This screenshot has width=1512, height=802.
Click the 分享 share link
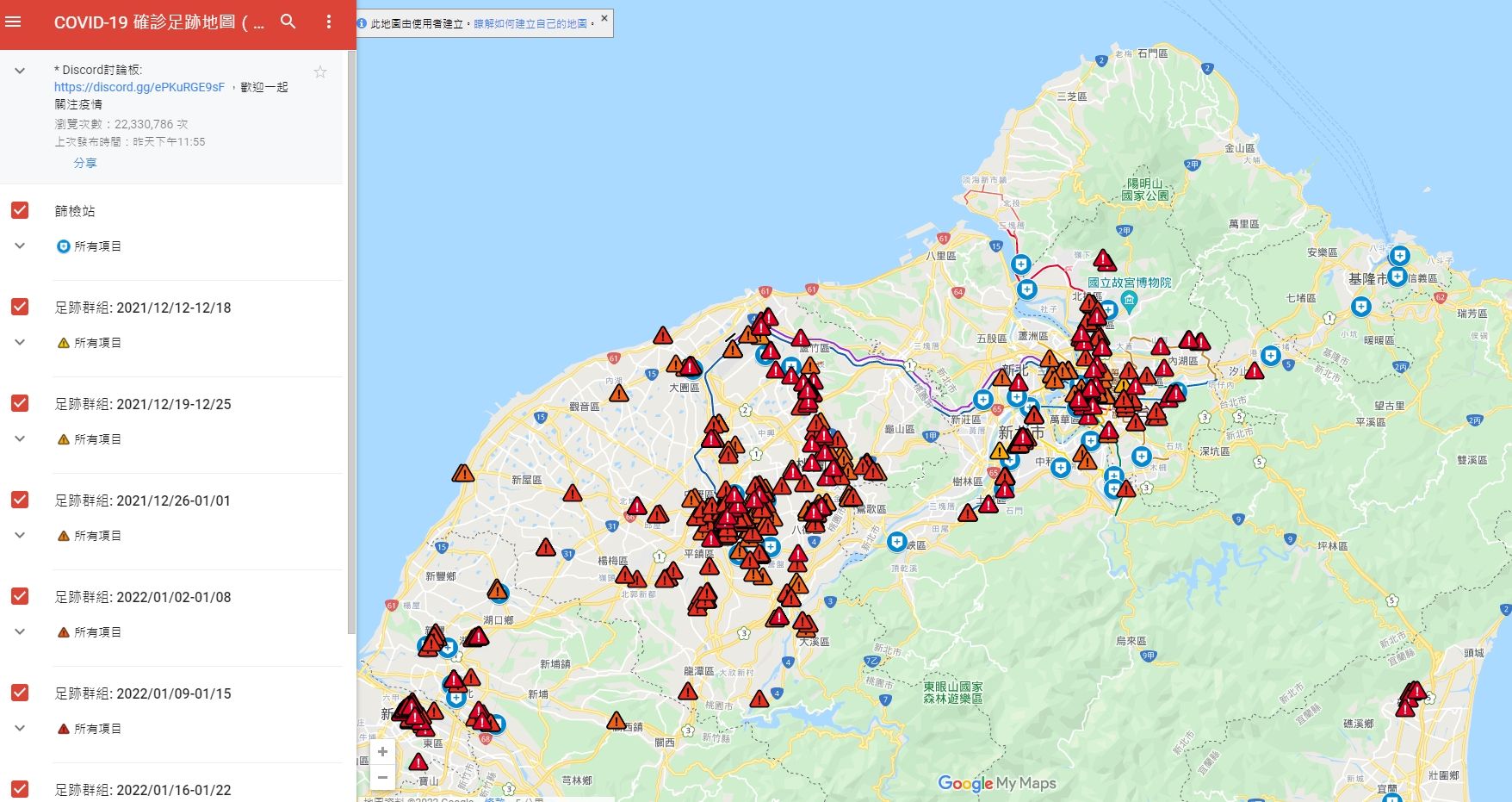point(85,163)
